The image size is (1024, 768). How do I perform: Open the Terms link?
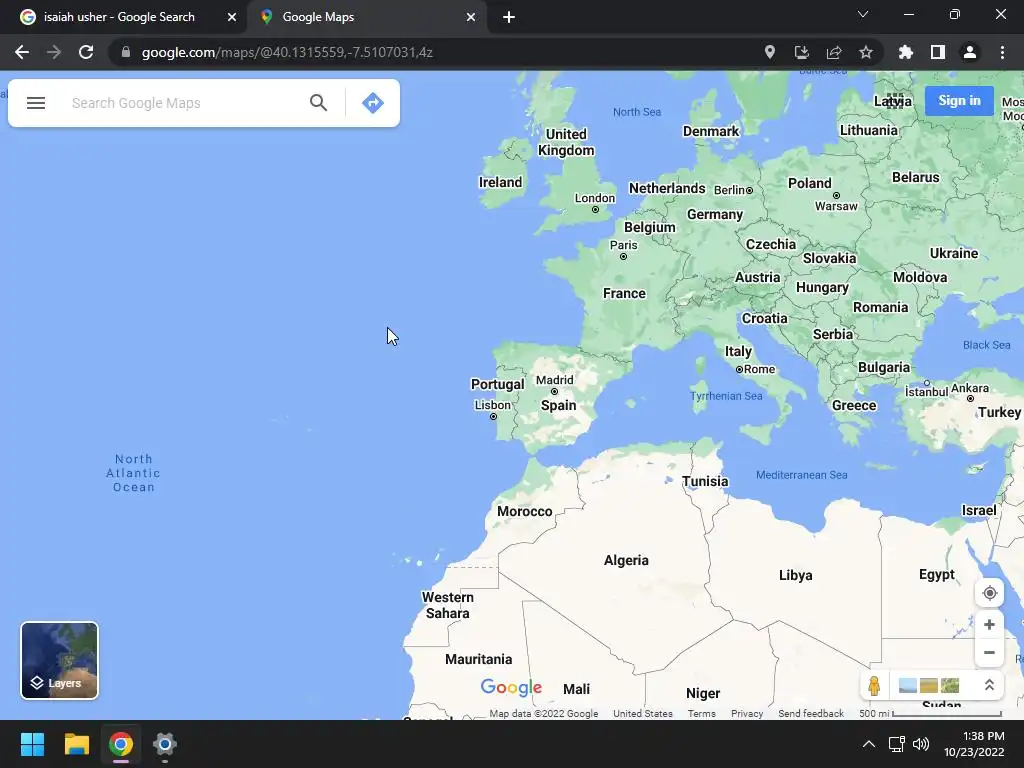(x=701, y=713)
